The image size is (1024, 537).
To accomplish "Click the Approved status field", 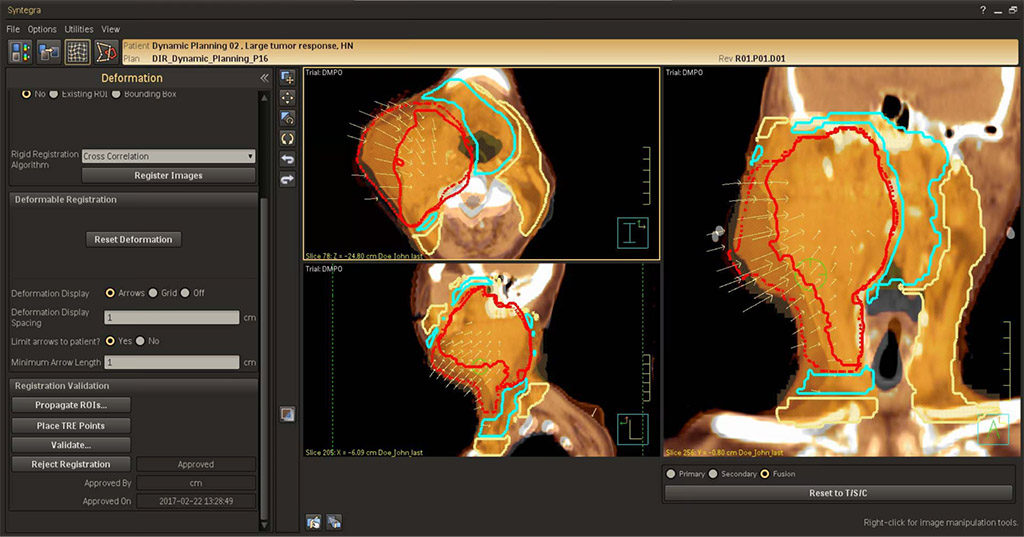I will click(x=196, y=464).
